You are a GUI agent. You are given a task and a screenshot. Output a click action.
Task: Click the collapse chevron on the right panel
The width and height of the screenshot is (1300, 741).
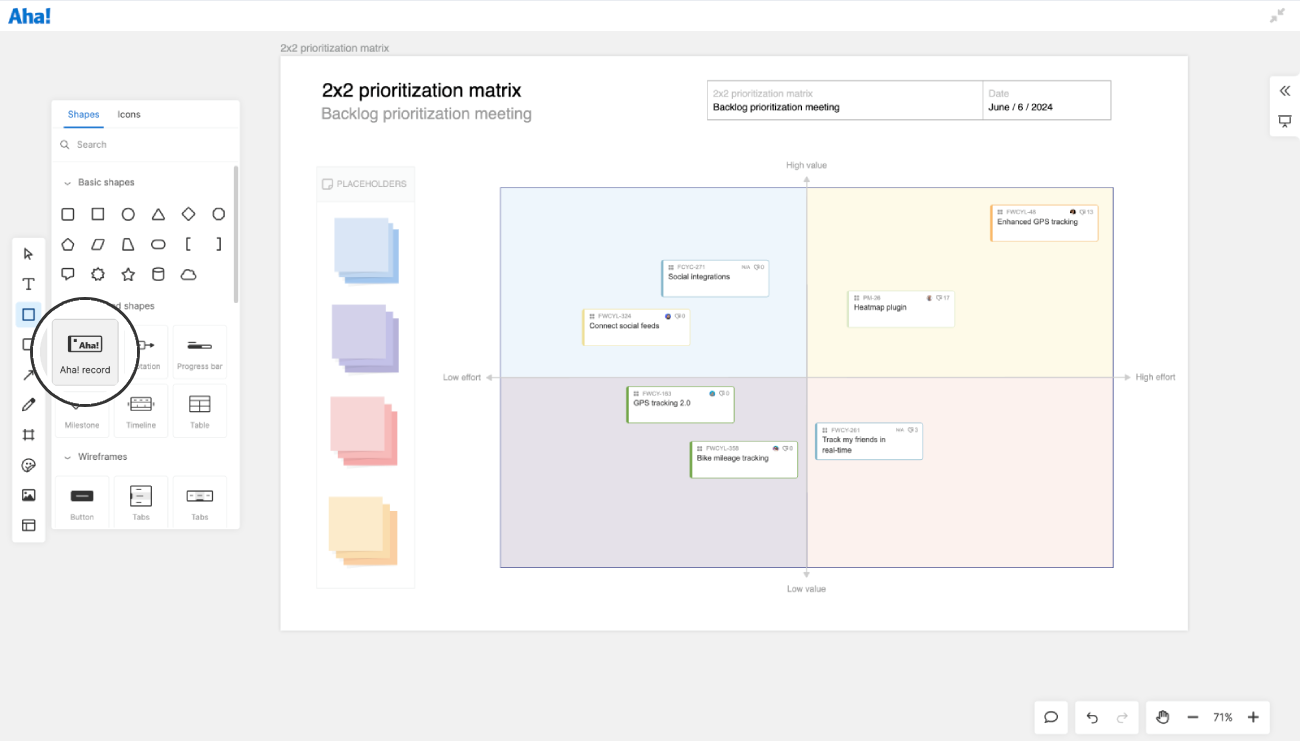[1285, 90]
